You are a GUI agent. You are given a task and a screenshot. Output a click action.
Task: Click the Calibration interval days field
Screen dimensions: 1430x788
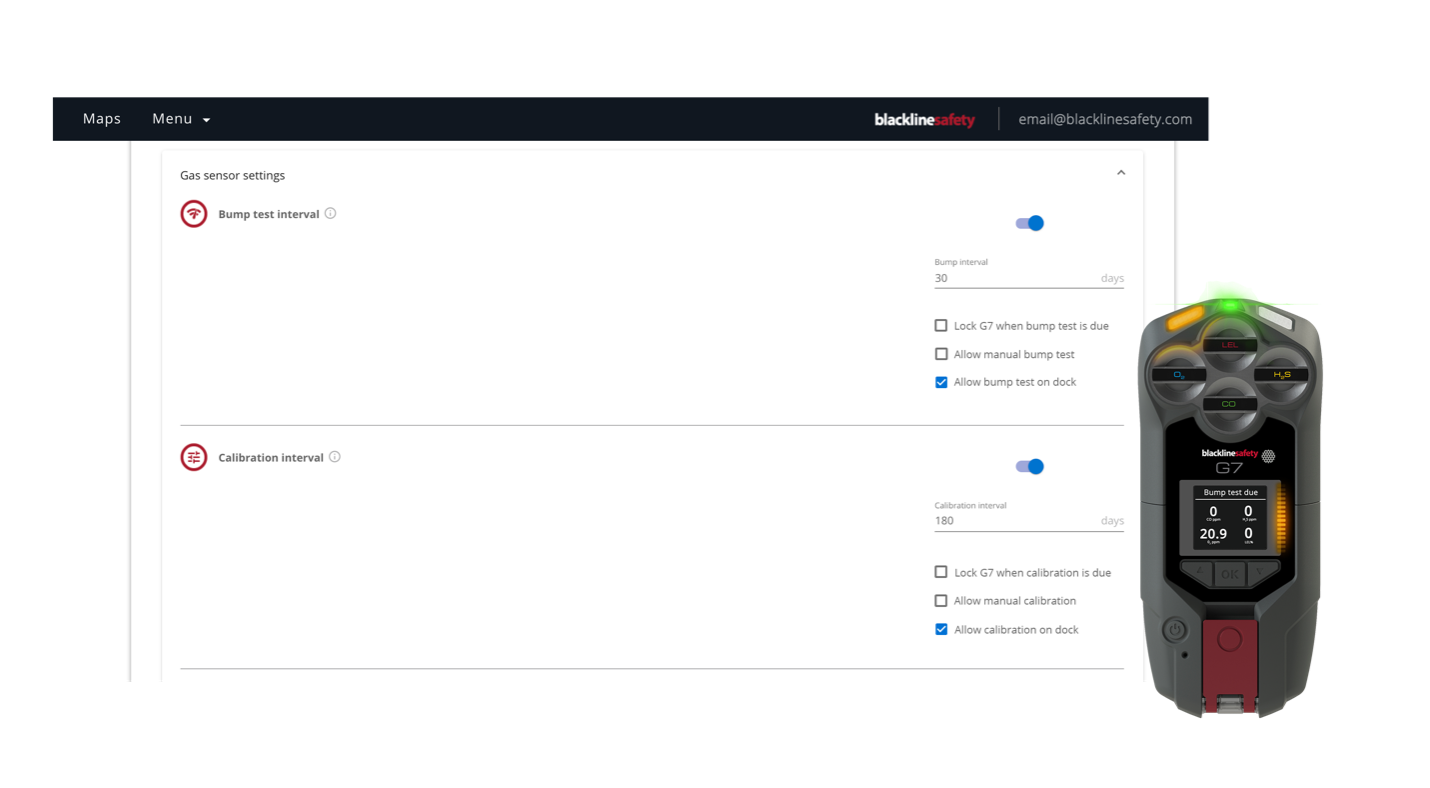[1015, 521]
